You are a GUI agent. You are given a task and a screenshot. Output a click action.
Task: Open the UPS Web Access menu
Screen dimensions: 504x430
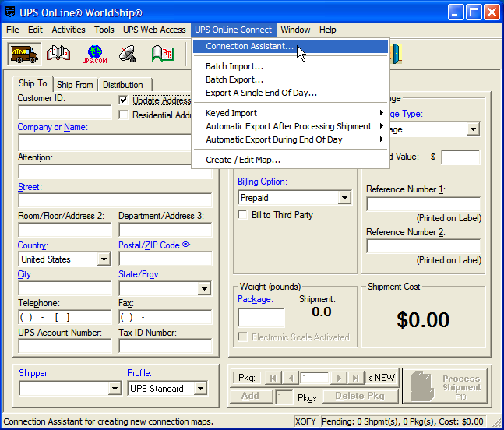coord(154,30)
